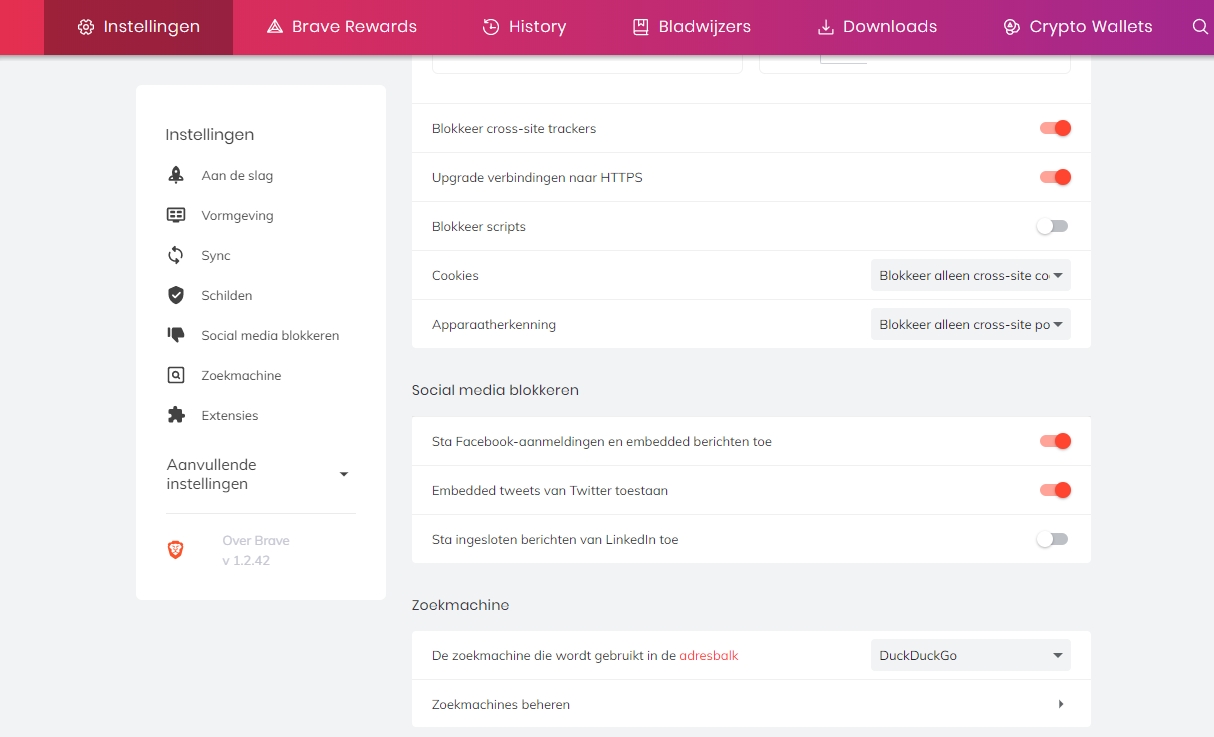
Task: Click the Sync arrows icon
Action: pyautogui.click(x=176, y=255)
